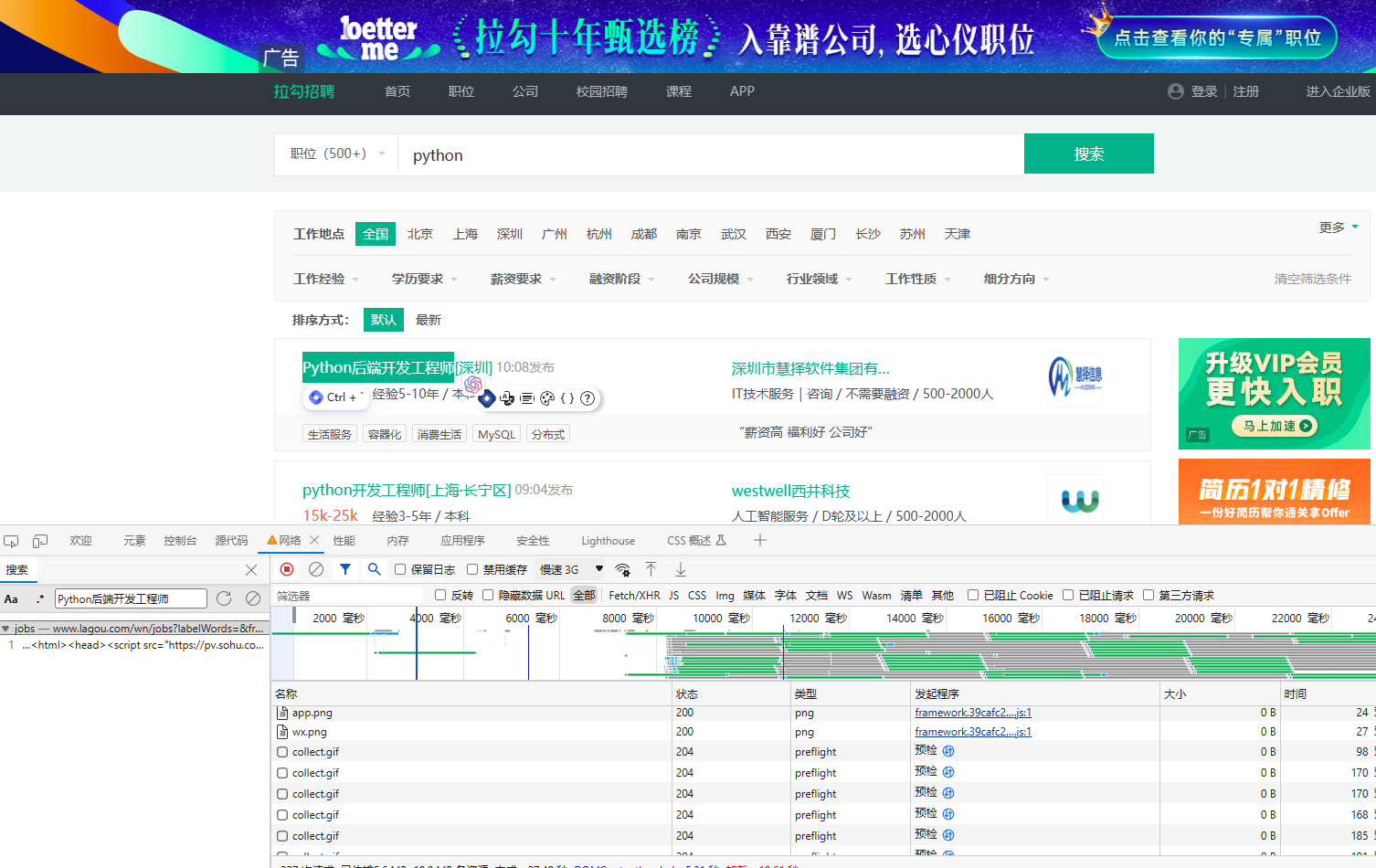1376x868 pixels.
Task: Open the 慢速 3G throttling dropdown
Action: (572, 569)
